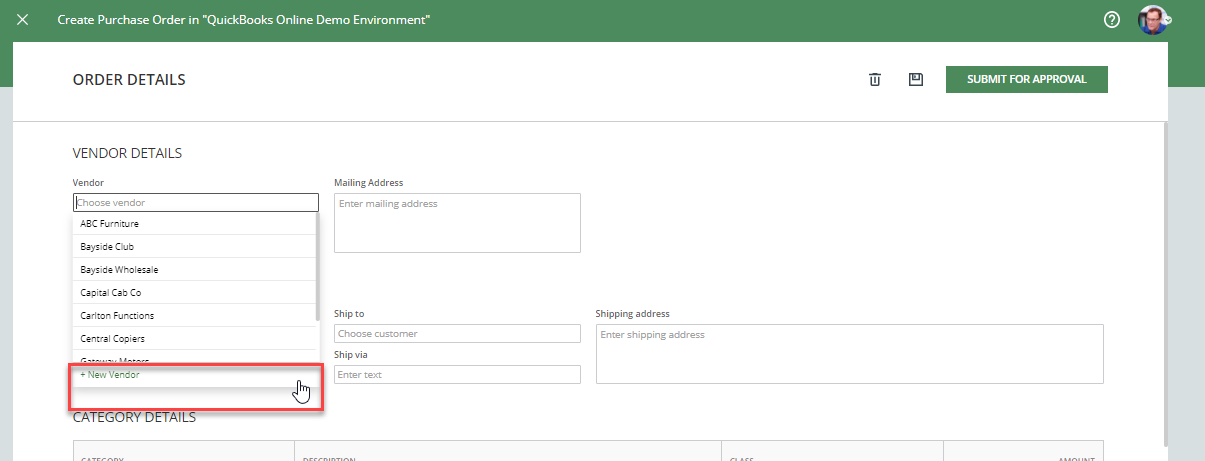The height and width of the screenshot is (461, 1205).
Task: Add a new vendor via + New Vendor
Action: click(x=196, y=375)
